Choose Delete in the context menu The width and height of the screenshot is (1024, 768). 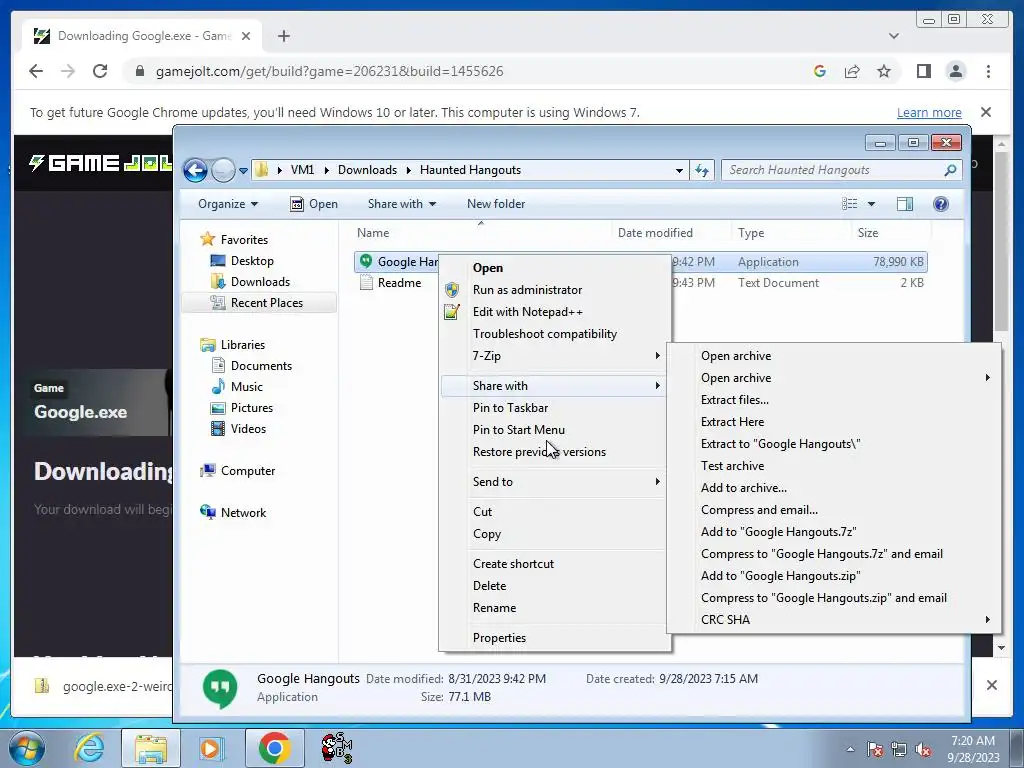click(x=554, y=586)
